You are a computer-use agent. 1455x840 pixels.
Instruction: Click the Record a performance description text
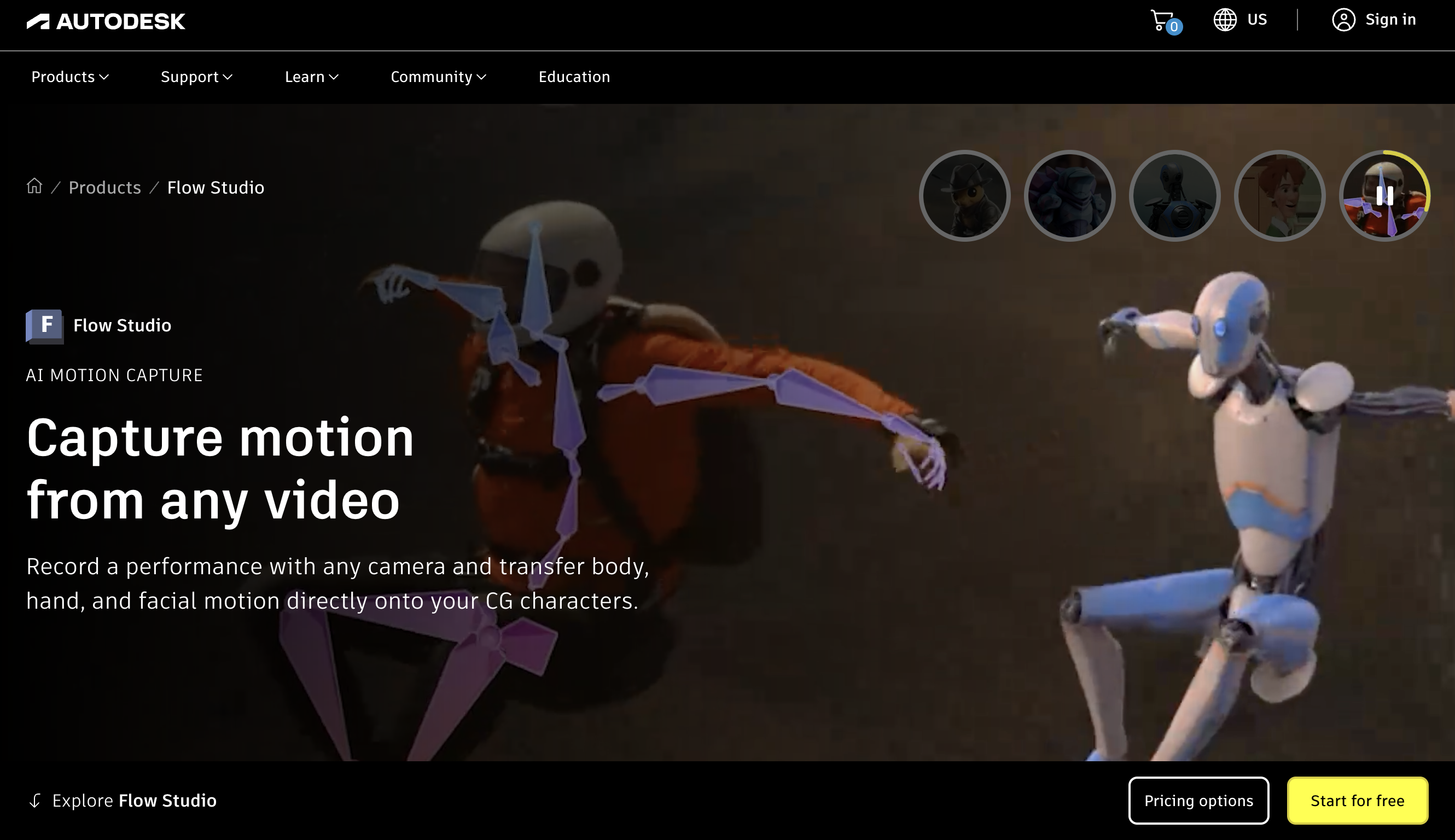337,584
